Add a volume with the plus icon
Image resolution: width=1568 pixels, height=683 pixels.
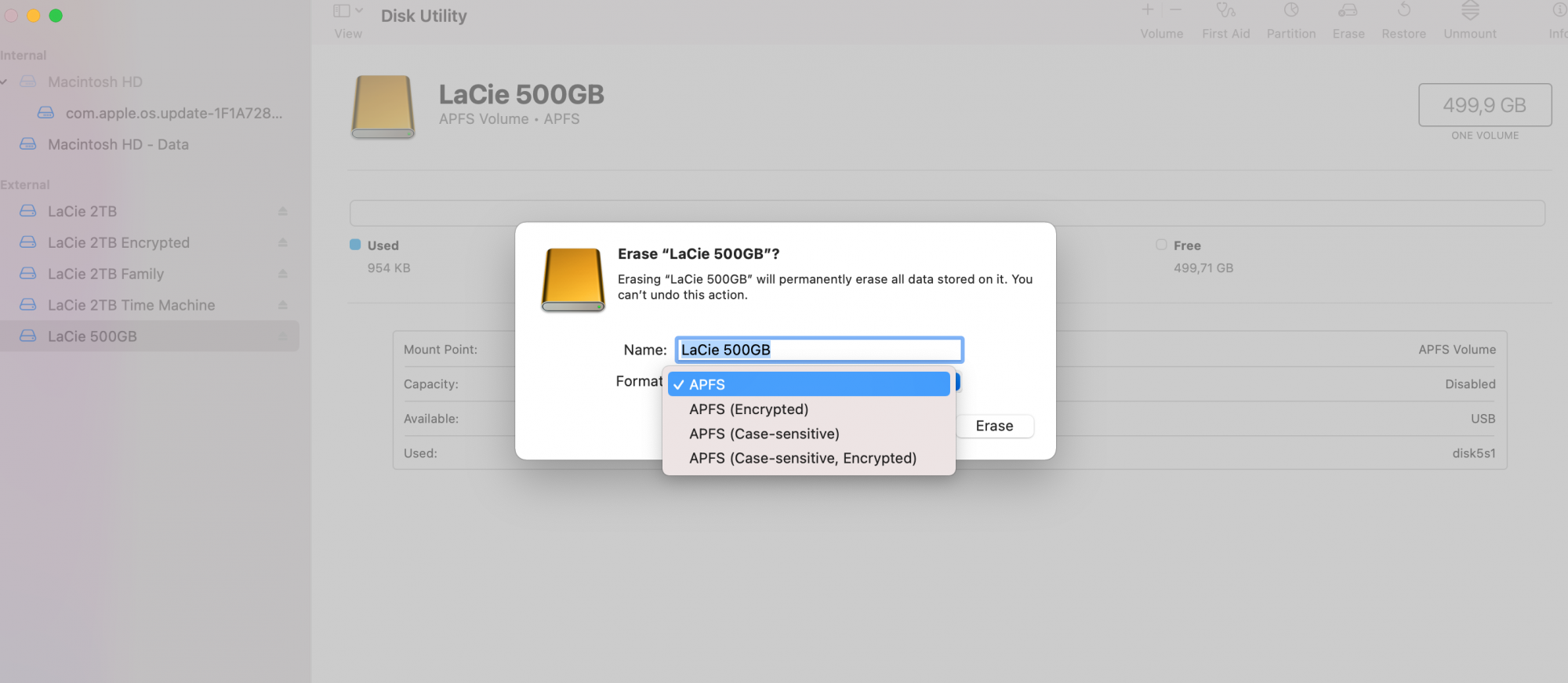tap(1148, 10)
